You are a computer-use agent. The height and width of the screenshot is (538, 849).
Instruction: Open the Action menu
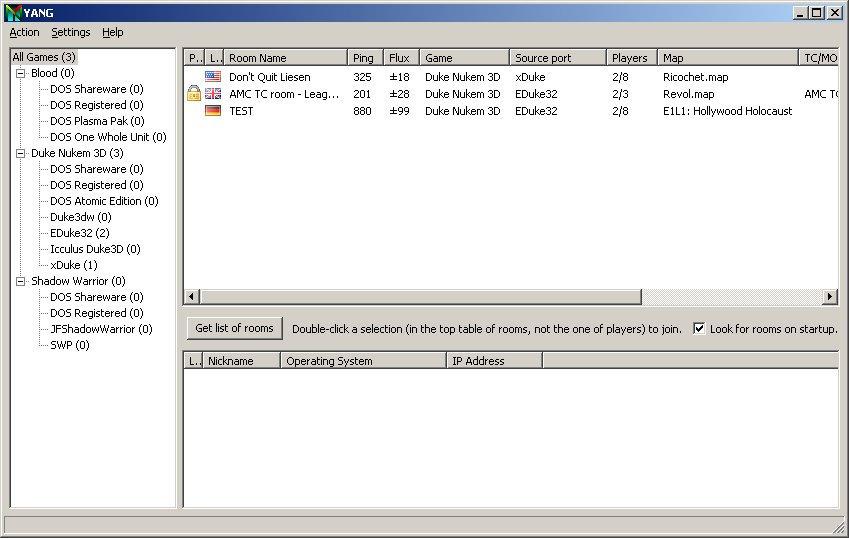[24, 32]
